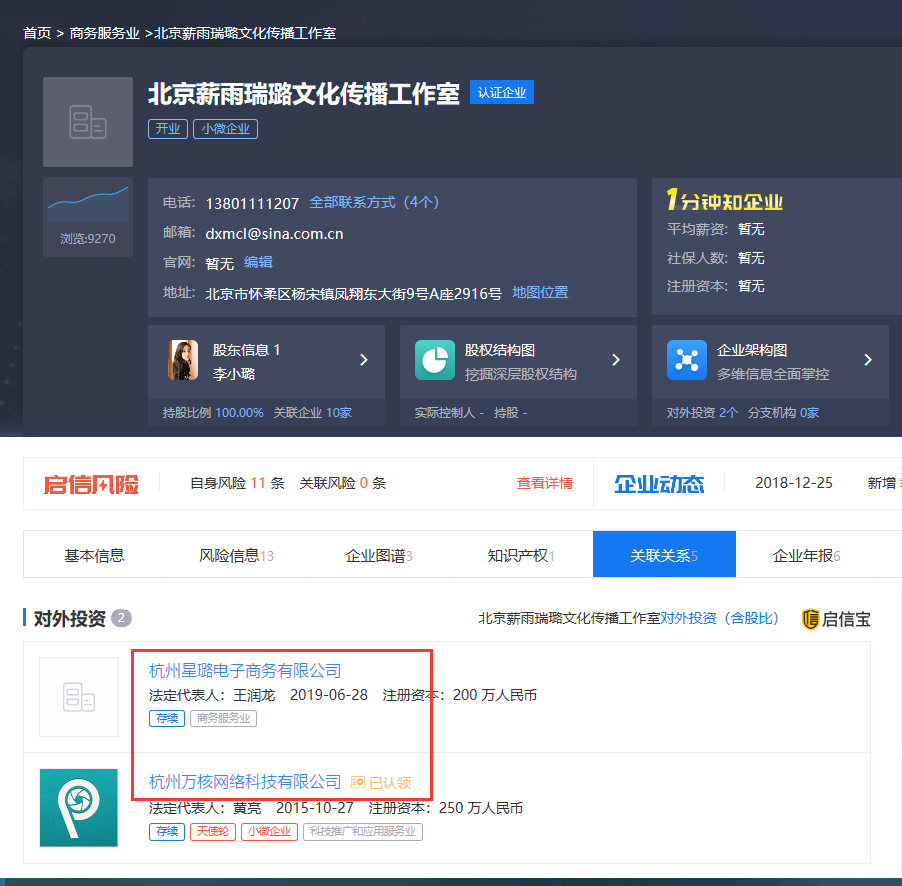Open 杭州星璐电子商务有限公司 link
This screenshot has width=902, height=886.
(x=245, y=671)
